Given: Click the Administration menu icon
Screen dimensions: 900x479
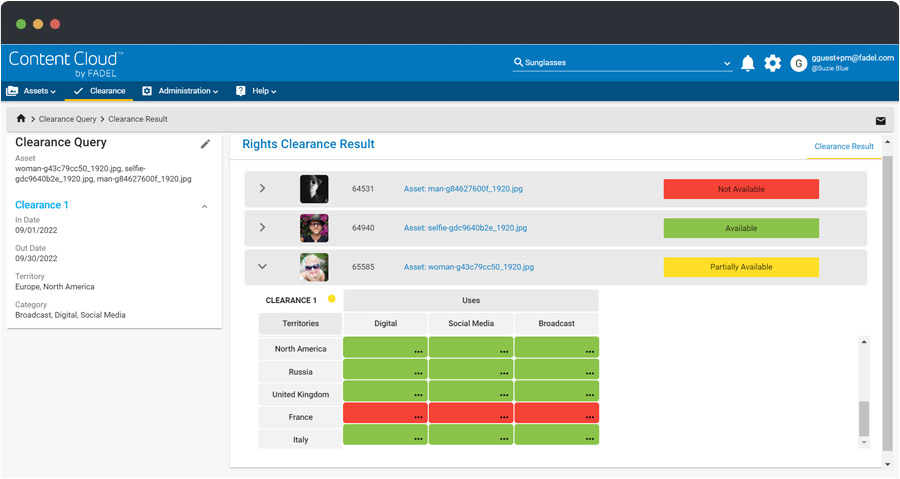Looking at the screenshot, I should click(147, 91).
